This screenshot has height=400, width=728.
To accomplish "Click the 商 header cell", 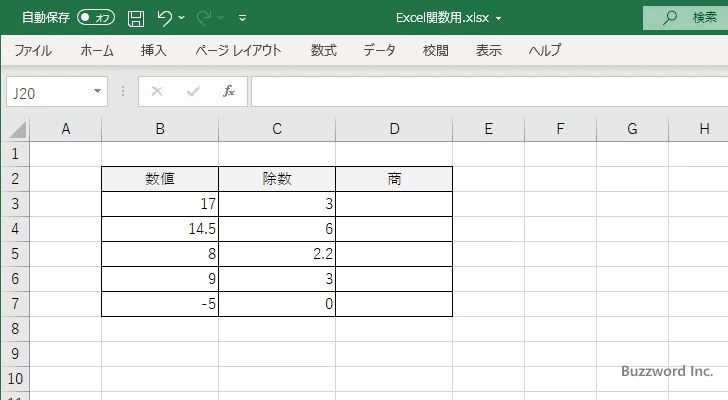I will [x=394, y=179].
